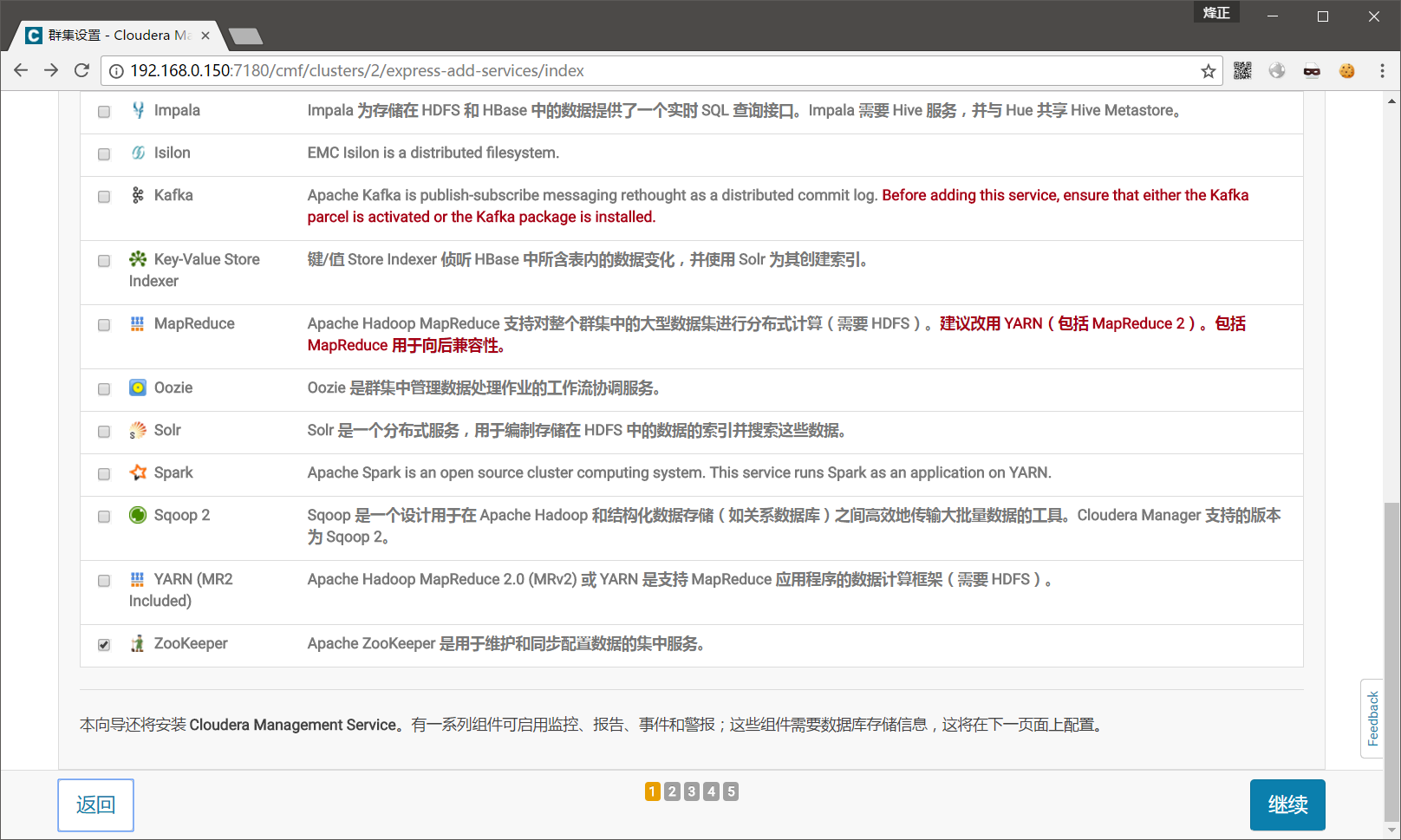Click the scrollbar up arrow
This screenshot has width=1401, height=840.
[1391, 100]
